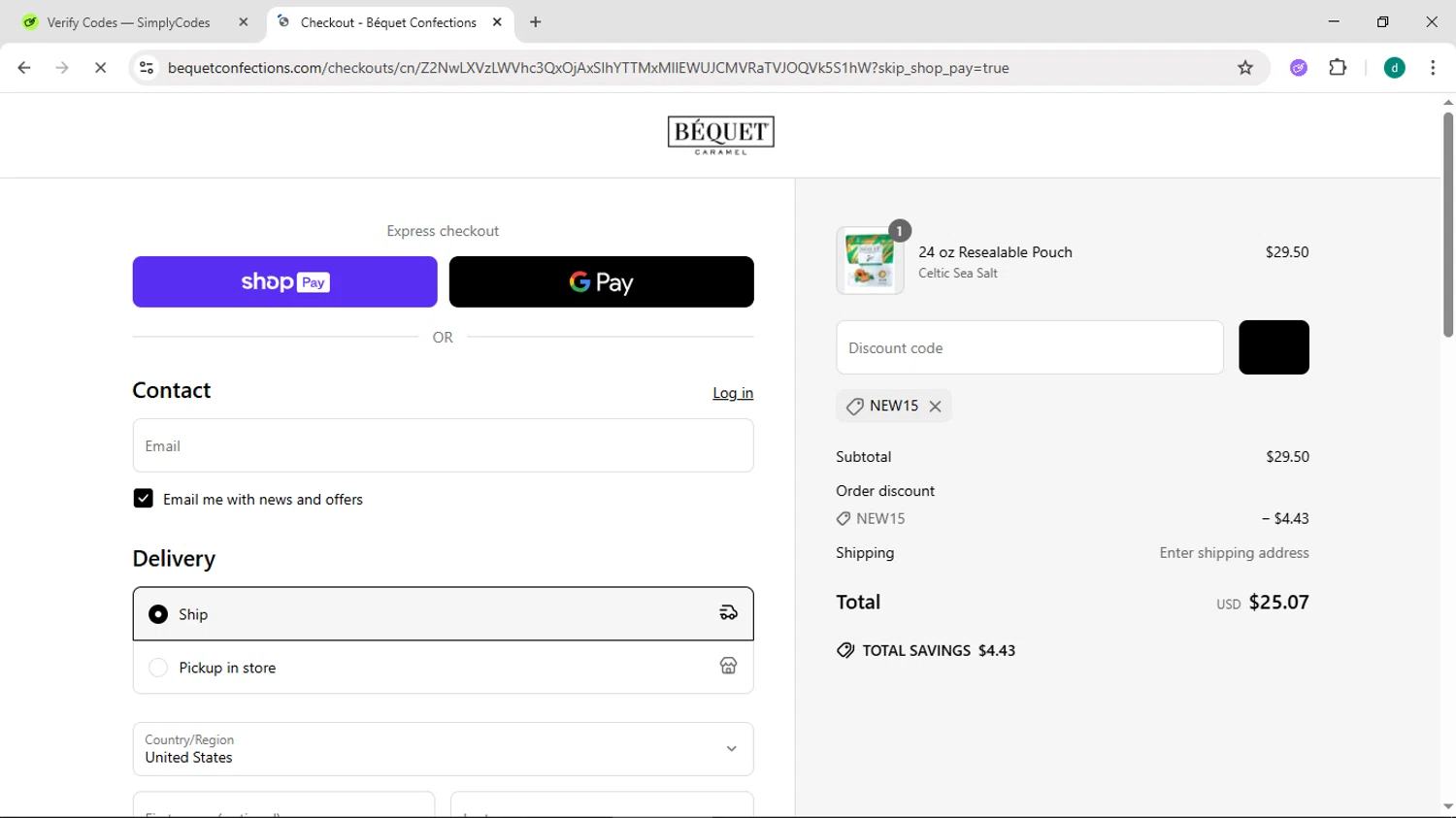This screenshot has width=1456, height=818.
Task: Select Pickup in store option
Action: tap(444, 668)
